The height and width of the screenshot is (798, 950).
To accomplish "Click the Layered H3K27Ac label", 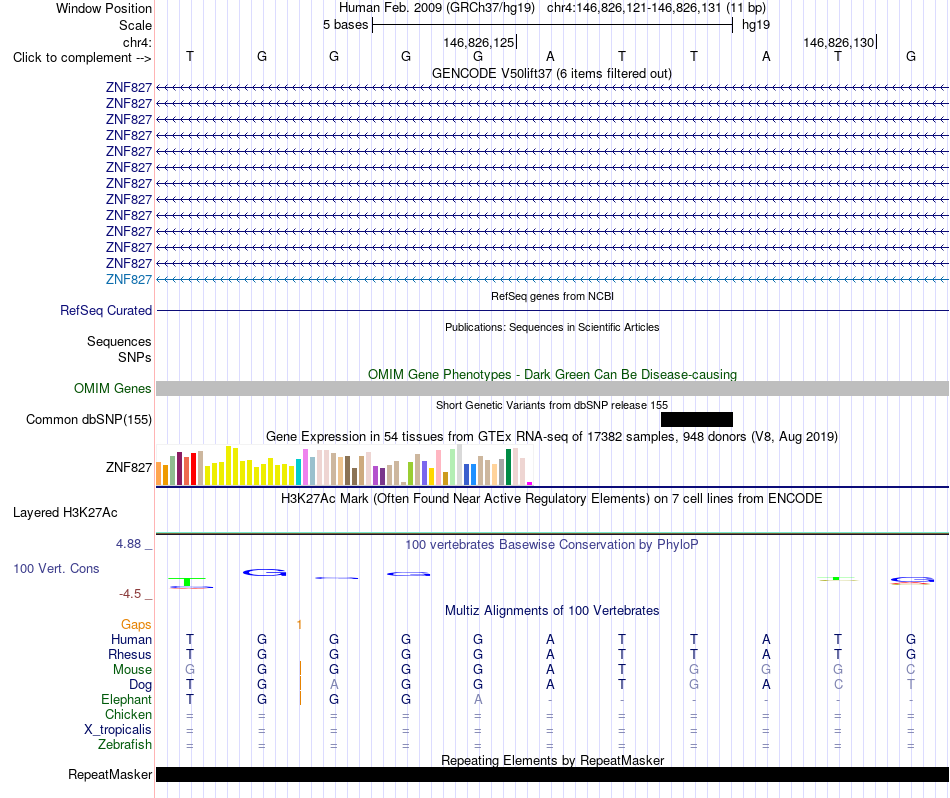I will [65, 513].
